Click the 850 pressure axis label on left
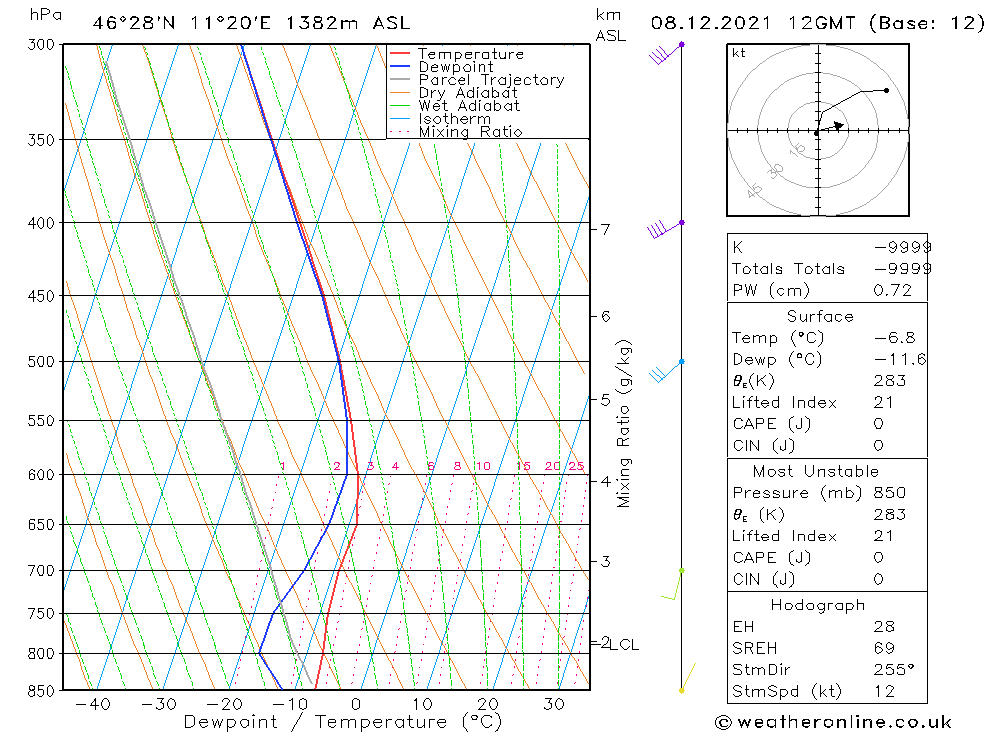The image size is (1000, 733). [x=41, y=691]
